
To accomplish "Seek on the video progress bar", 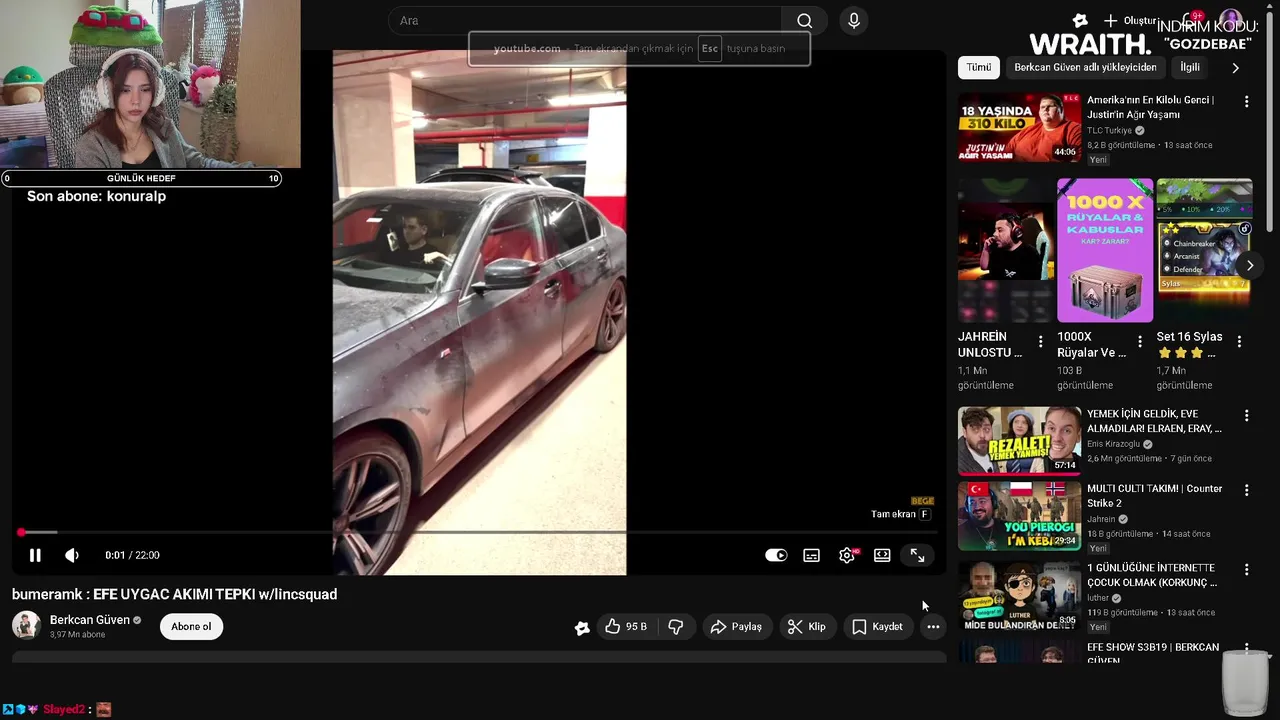I will click(x=478, y=533).
